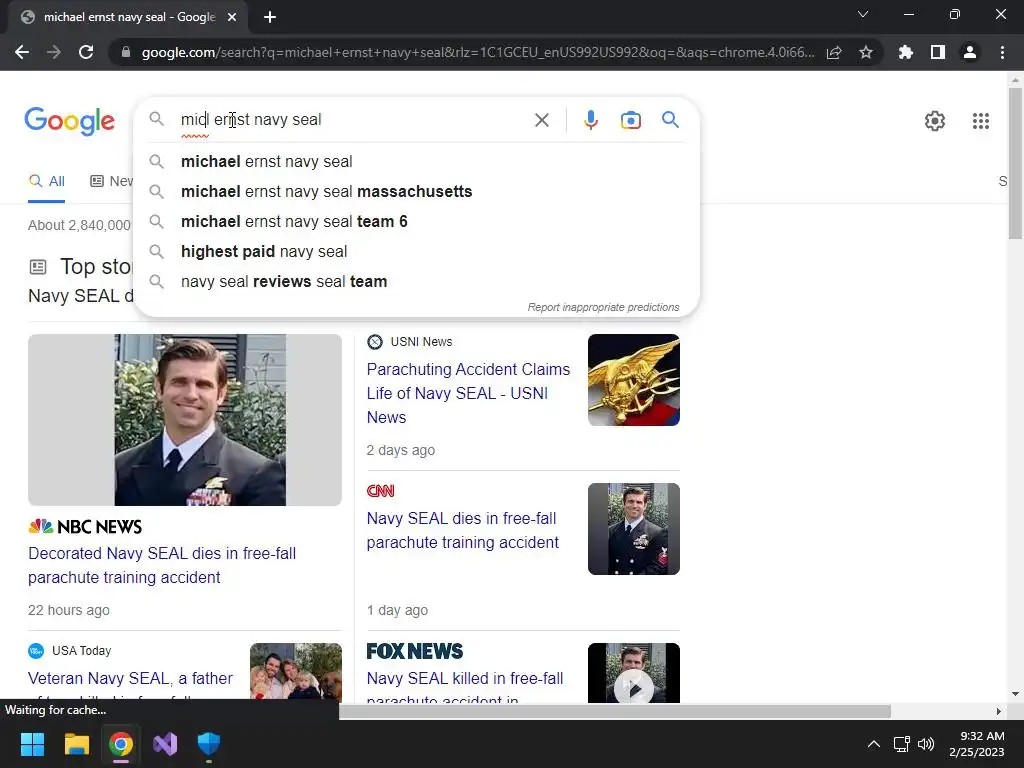The width and height of the screenshot is (1024, 768).
Task: Switch to the News results tab
Action: [111, 181]
